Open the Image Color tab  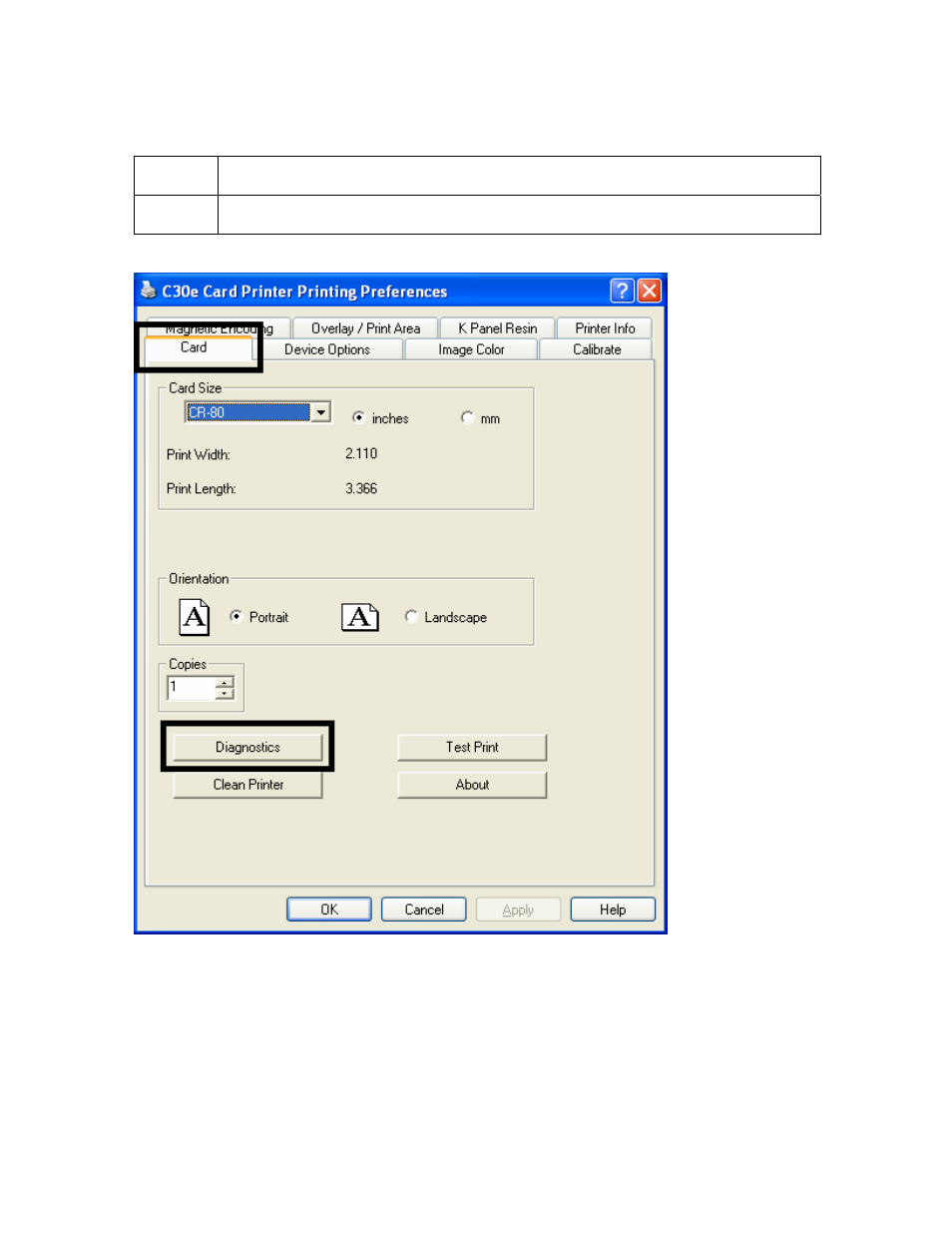[471, 349]
